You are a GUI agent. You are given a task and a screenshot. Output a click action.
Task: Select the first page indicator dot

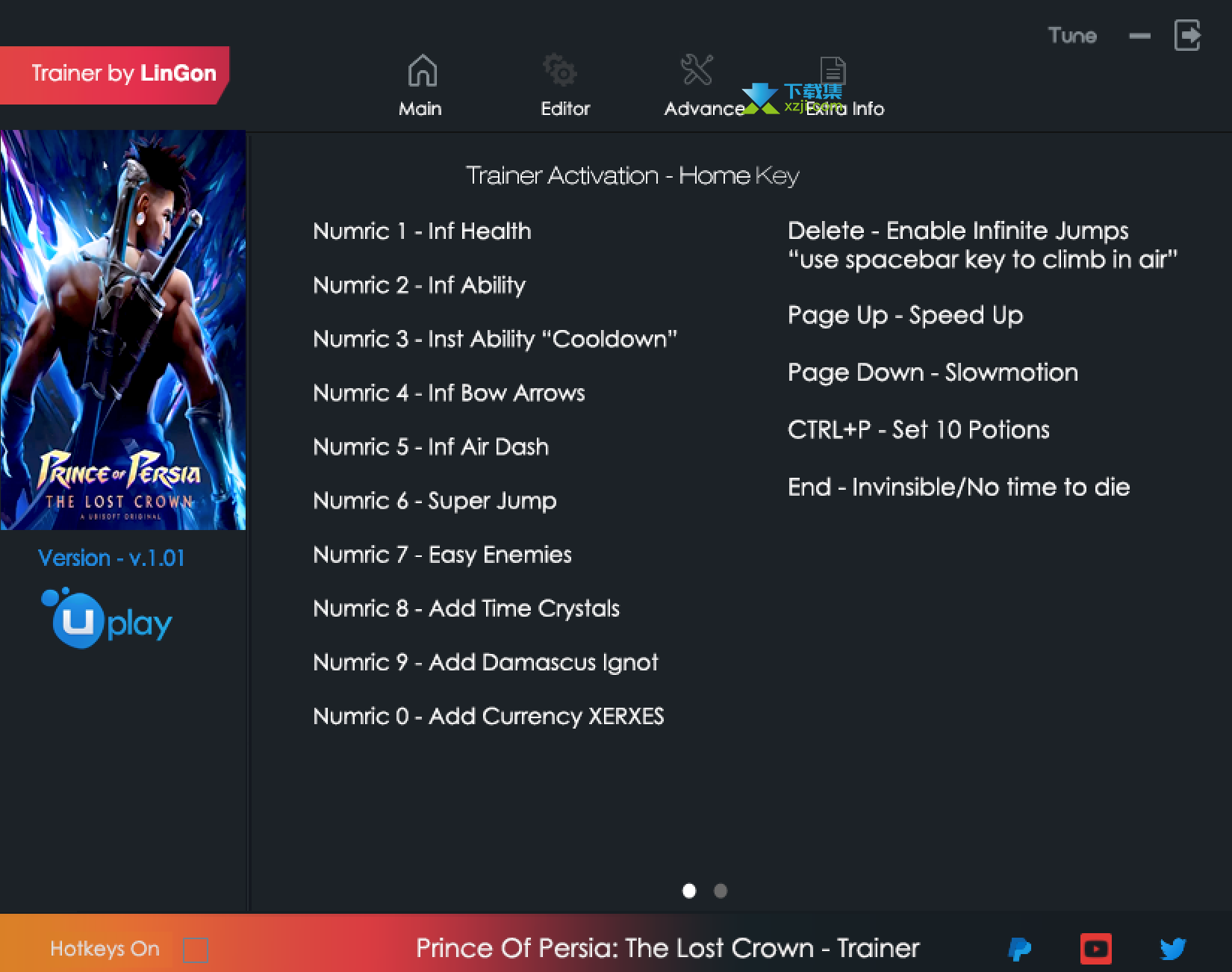pos(689,891)
